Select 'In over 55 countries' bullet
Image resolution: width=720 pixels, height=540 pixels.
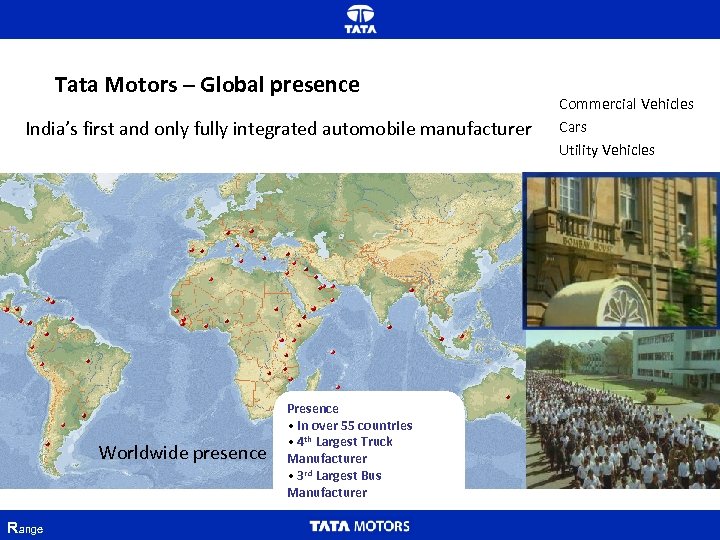click(x=351, y=426)
